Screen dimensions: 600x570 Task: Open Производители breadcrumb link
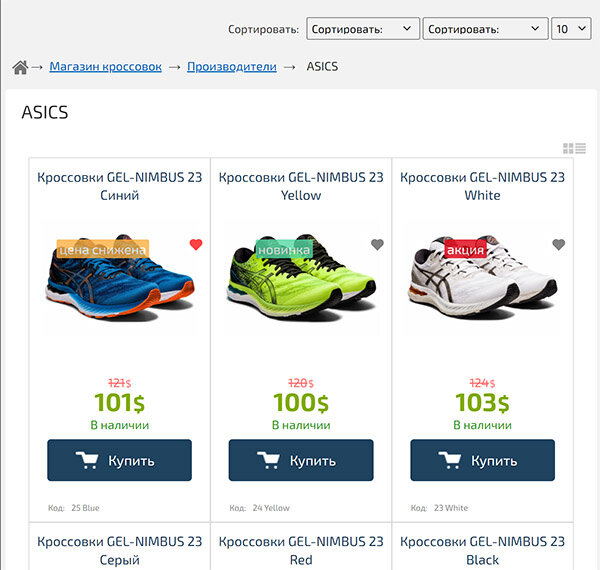click(x=231, y=67)
